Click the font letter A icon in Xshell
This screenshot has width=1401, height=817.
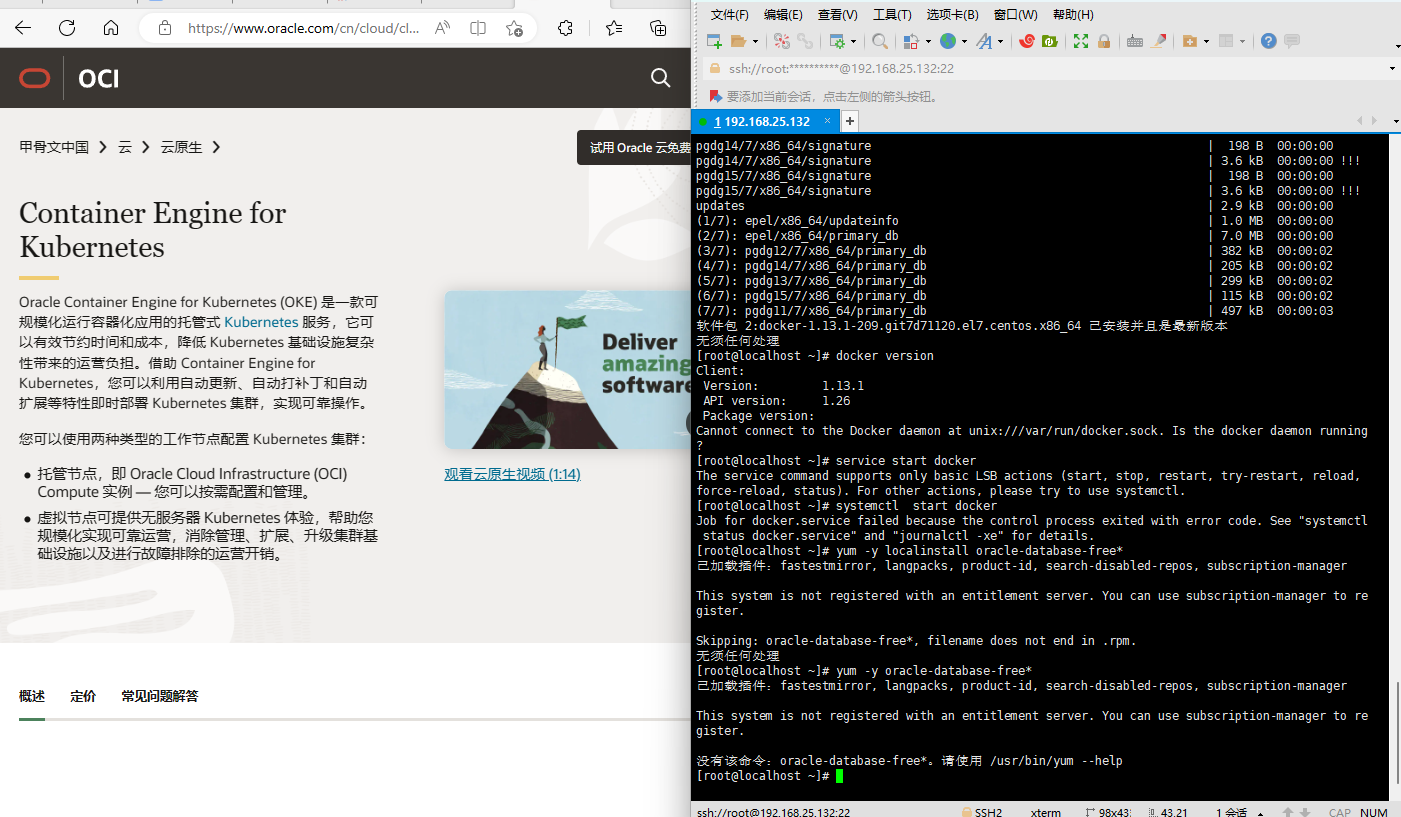[x=984, y=41]
